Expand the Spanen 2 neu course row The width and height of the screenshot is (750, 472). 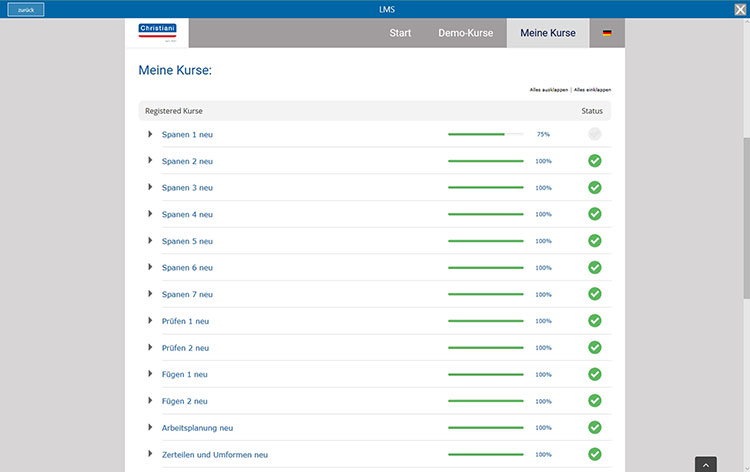pyautogui.click(x=150, y=160)
